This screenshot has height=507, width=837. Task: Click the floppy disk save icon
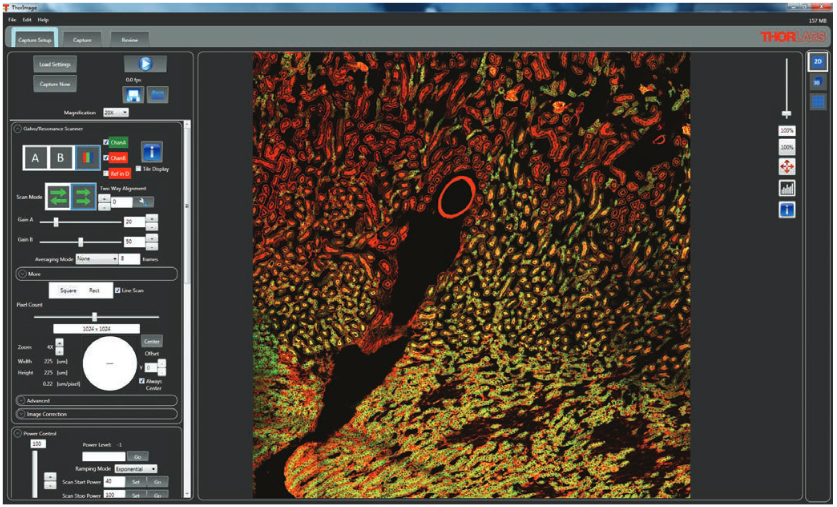click(x=133, y=94)
